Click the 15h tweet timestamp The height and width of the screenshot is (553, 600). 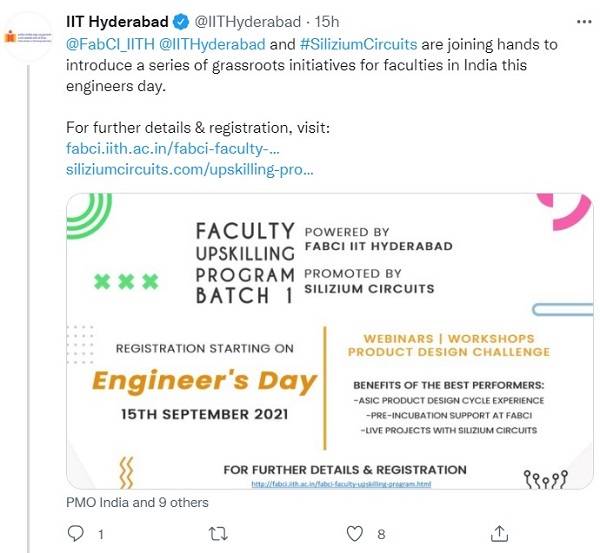click(325, 22)
